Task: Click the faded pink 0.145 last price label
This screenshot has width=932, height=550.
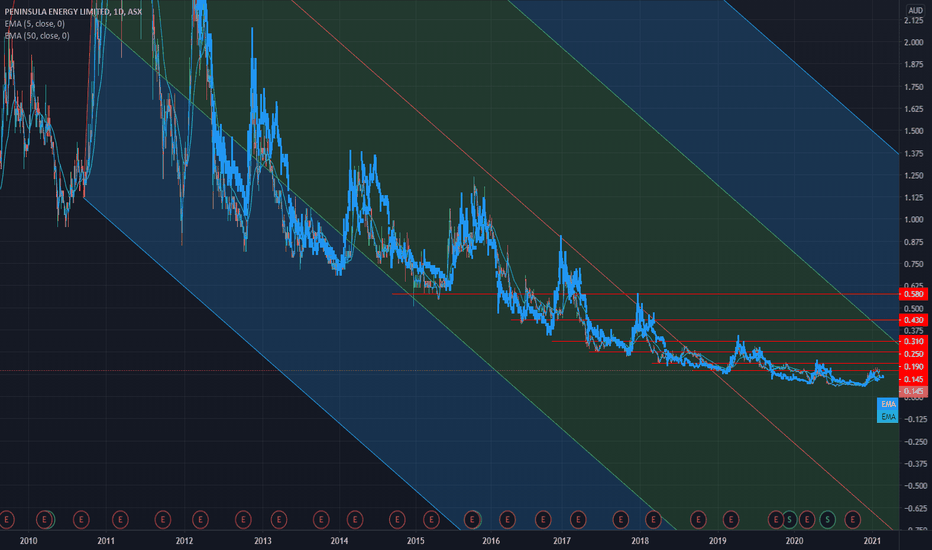Action: (x=914, y=391)
